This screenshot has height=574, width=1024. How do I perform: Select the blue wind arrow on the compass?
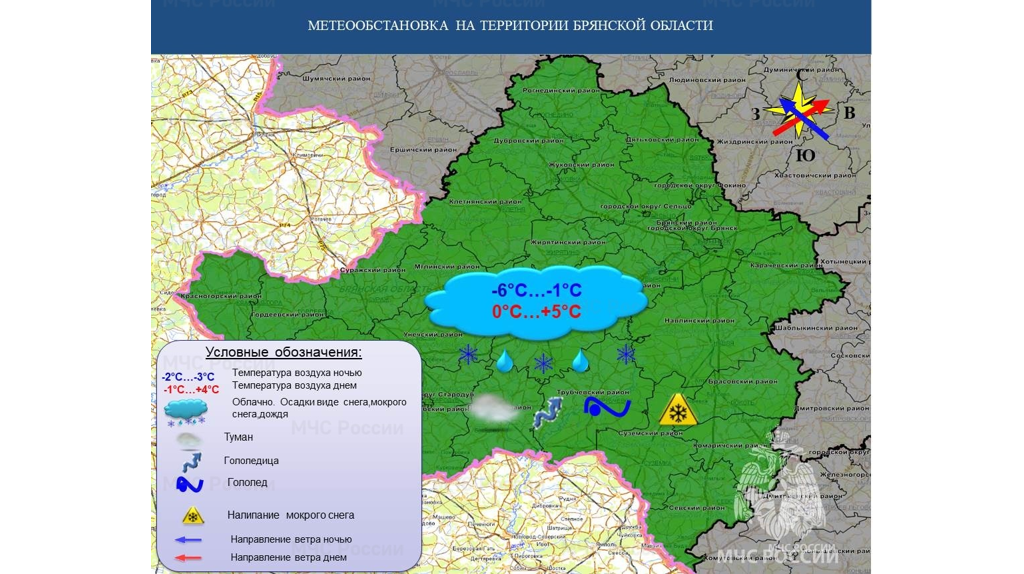click(804, 119)
